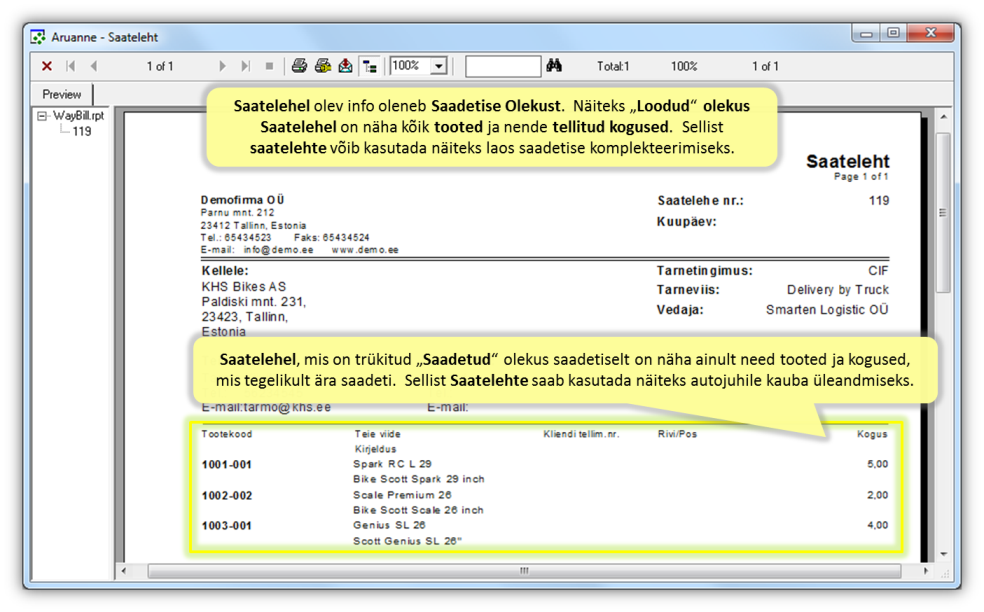Click the Tootekood column header
This screenshot has width=984, height=612.
click(227, 434)
